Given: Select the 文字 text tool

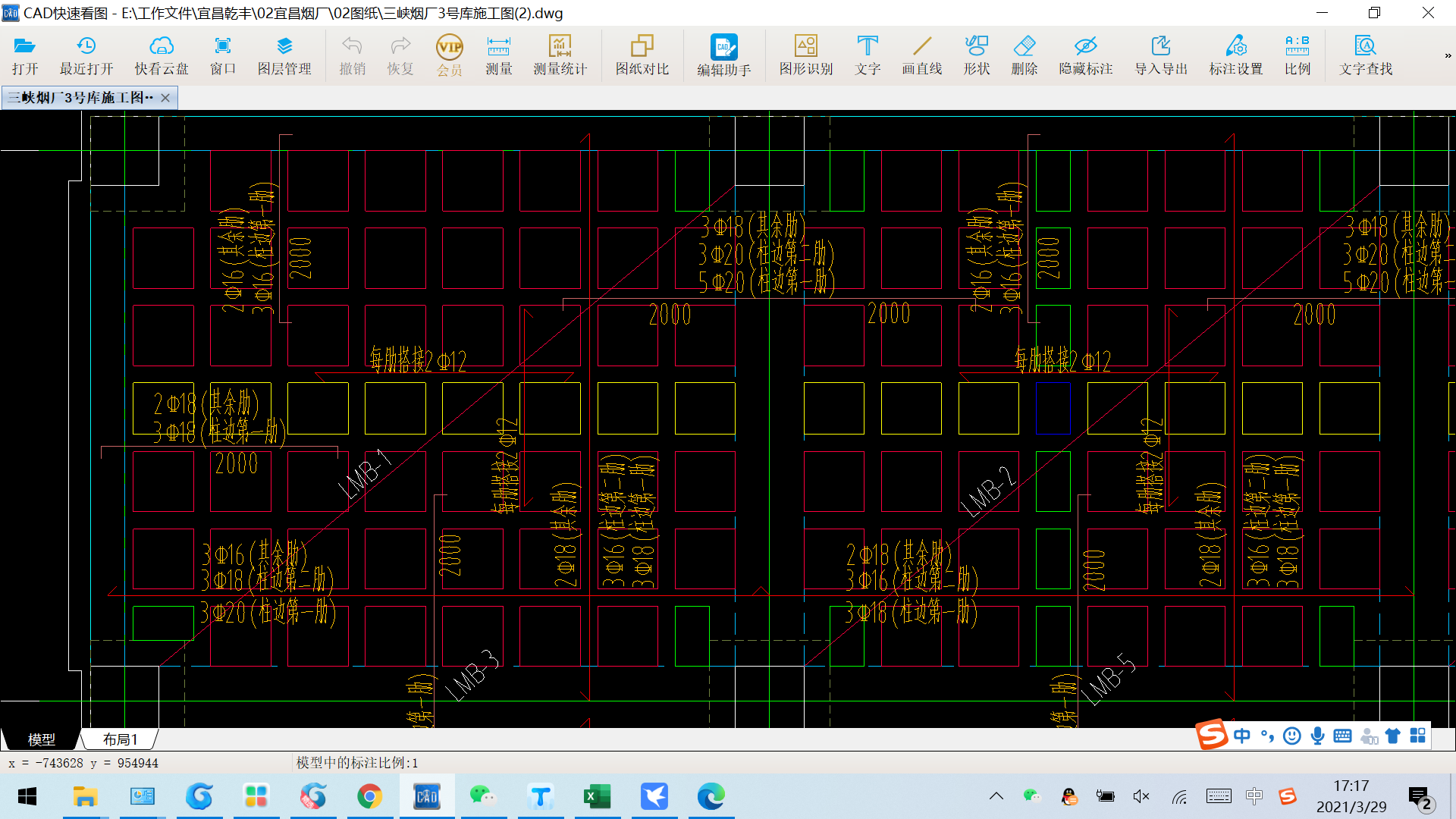Looking at the screenshot, I should coord(868,55).
